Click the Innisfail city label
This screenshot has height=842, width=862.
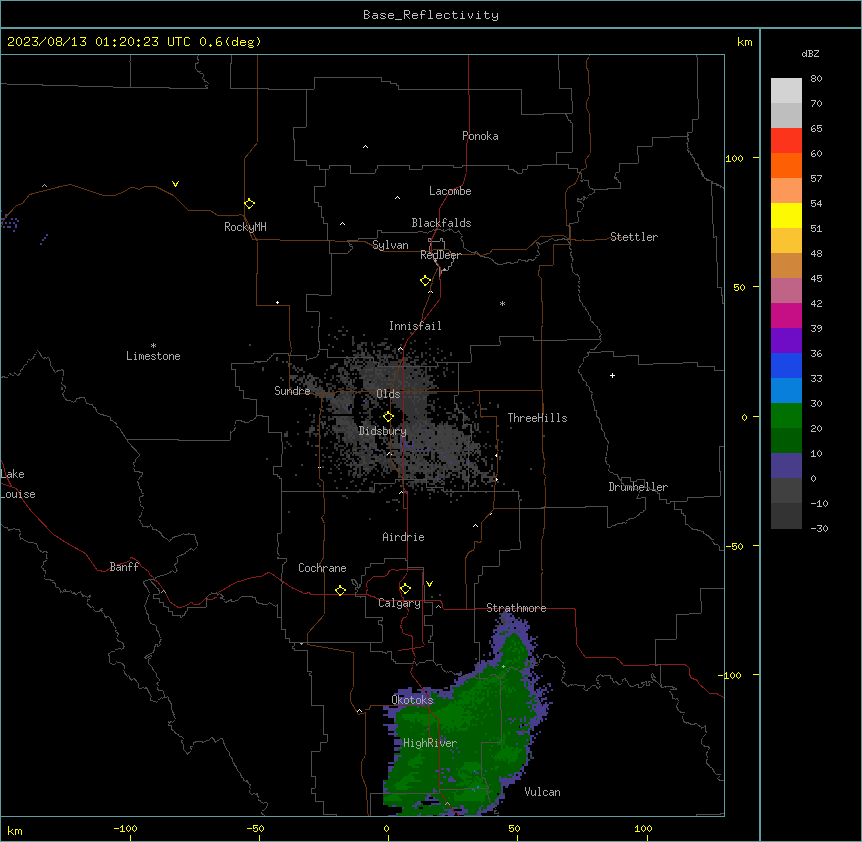(415, 326)
